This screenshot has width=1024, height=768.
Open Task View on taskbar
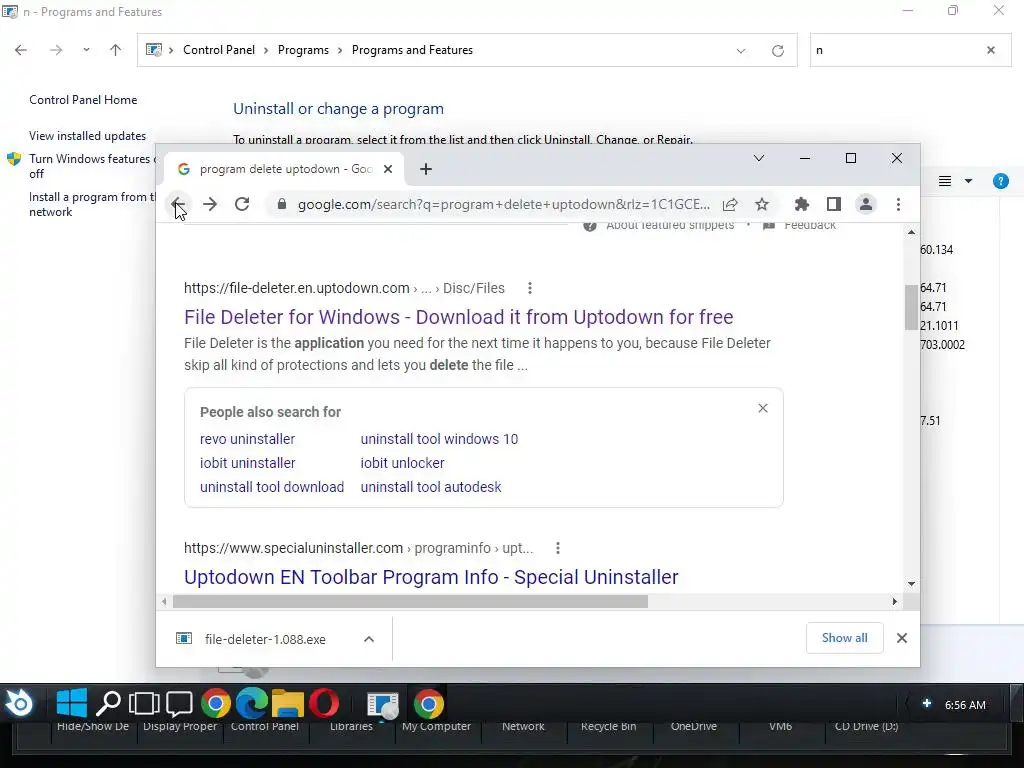[144, 703]
